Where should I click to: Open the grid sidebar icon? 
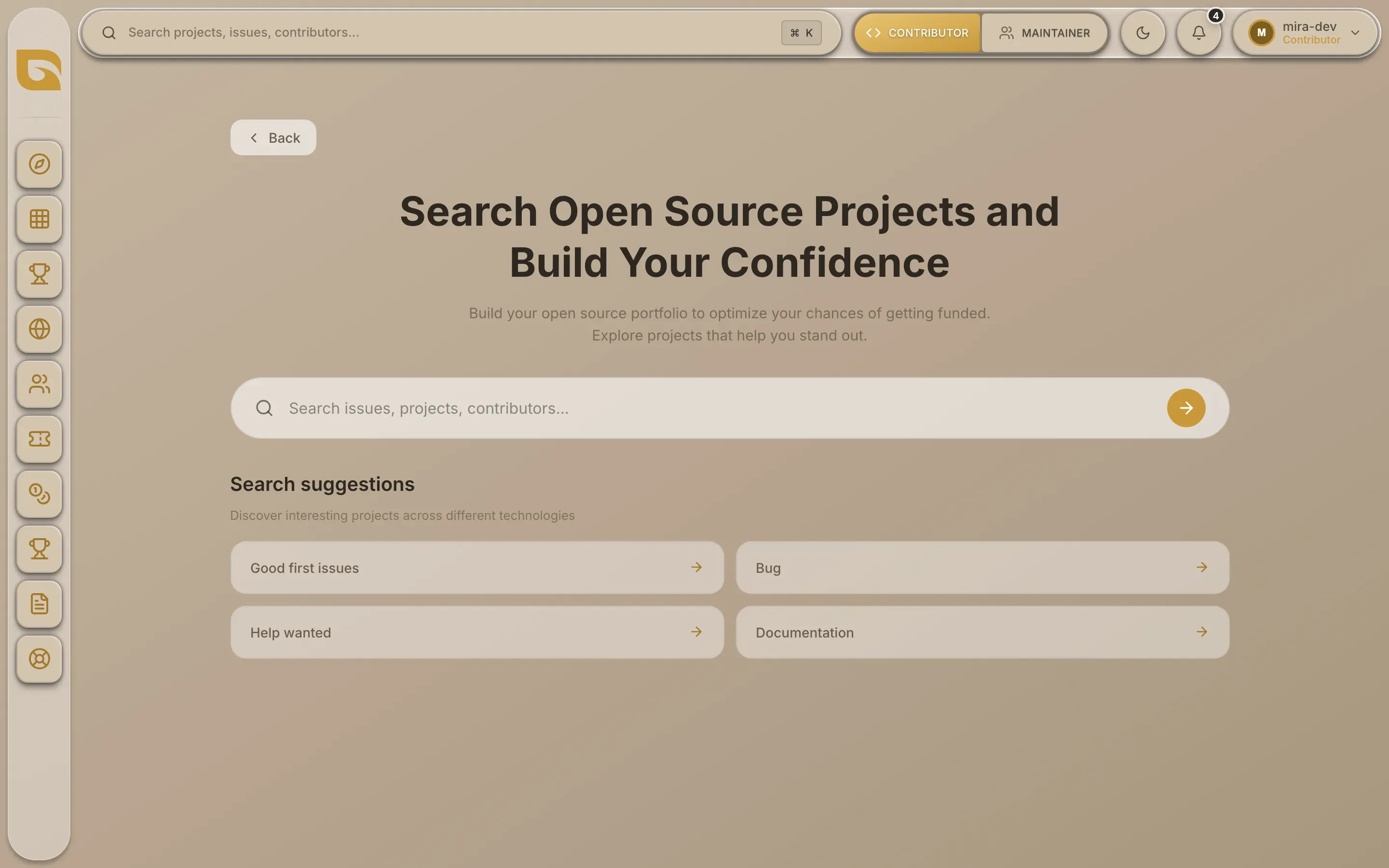click(39, 219)
